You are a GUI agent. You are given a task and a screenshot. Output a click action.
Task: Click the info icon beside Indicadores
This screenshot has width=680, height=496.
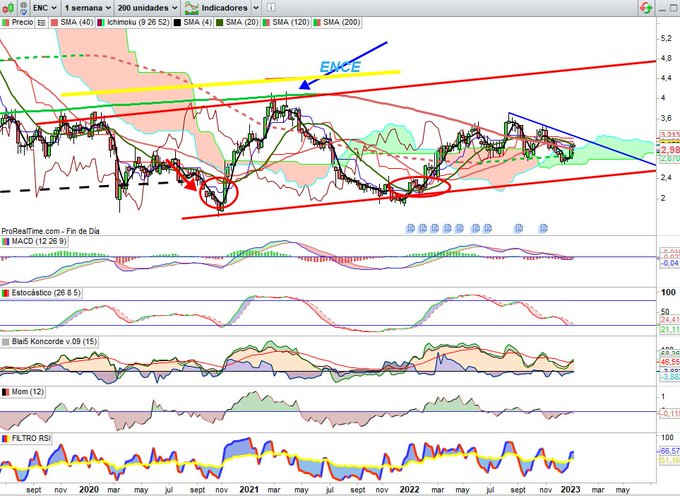coord(271,8)
